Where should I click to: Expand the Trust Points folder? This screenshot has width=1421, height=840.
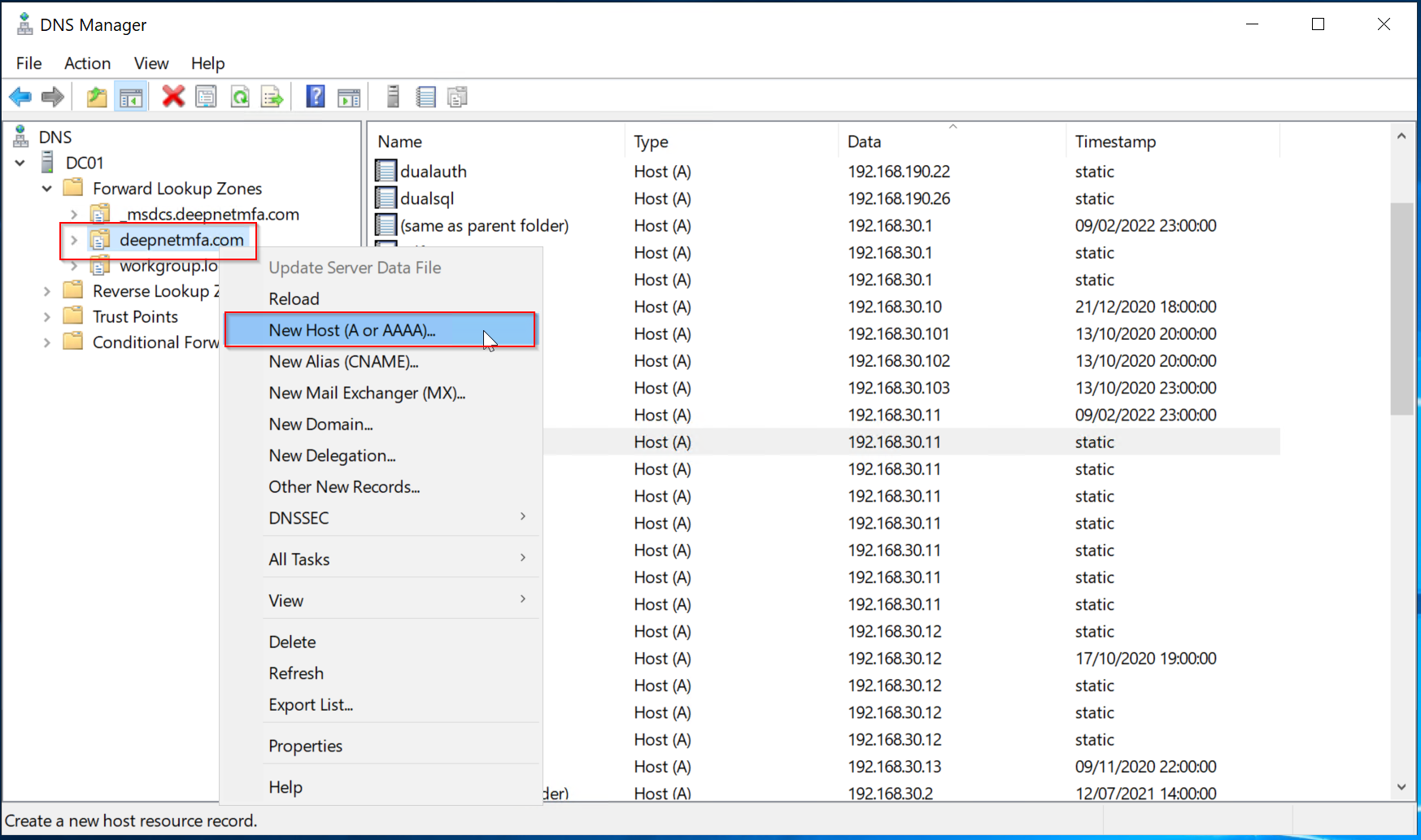click(x=47, y=317)
